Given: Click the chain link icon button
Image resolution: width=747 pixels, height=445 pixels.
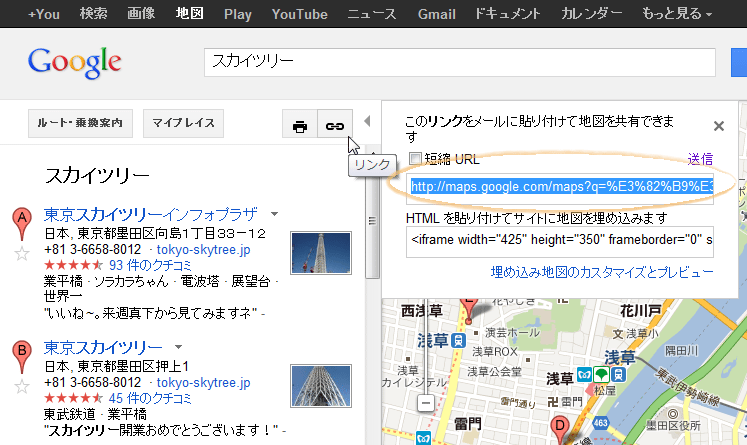Looking at the screenshot, I should [335, 124].
